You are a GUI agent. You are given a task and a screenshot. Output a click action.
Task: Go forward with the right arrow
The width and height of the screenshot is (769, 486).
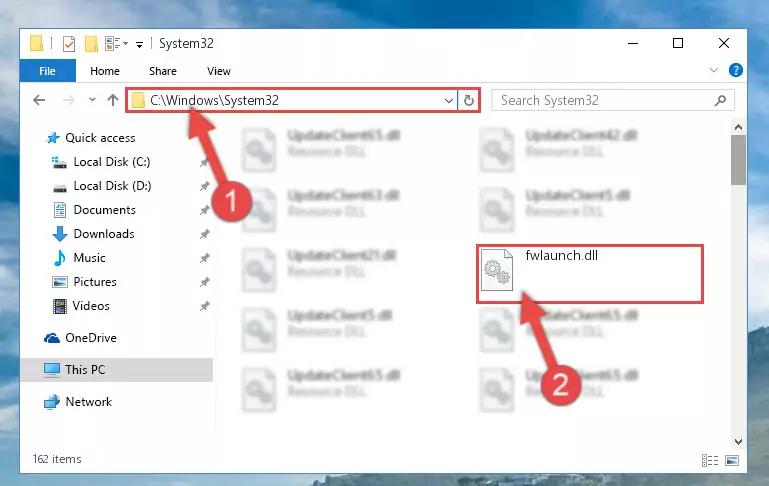pyautogui.click(x=69, y=101)
